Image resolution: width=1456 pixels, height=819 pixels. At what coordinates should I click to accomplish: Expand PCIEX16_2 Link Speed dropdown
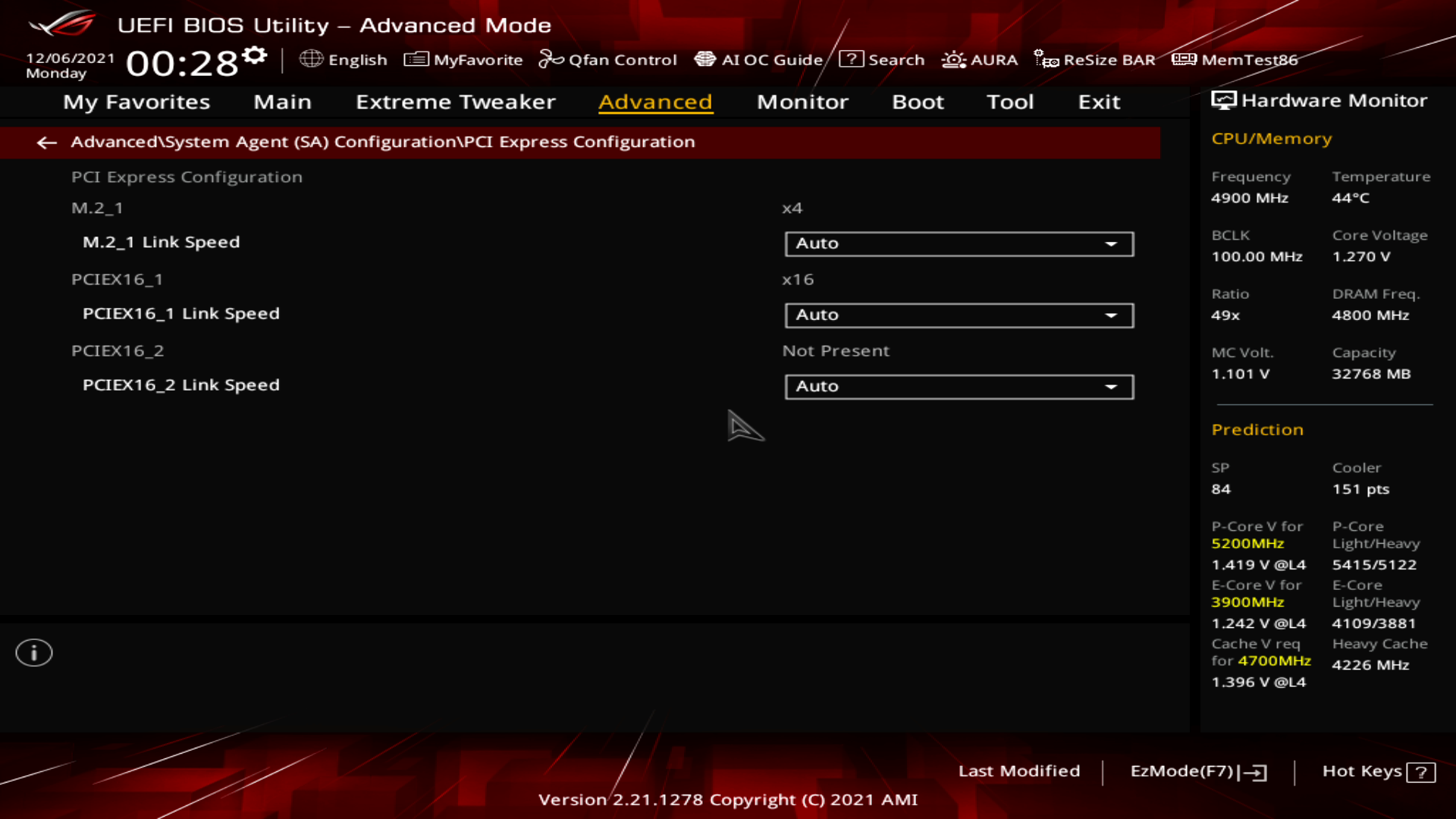[x=959, y=386]
